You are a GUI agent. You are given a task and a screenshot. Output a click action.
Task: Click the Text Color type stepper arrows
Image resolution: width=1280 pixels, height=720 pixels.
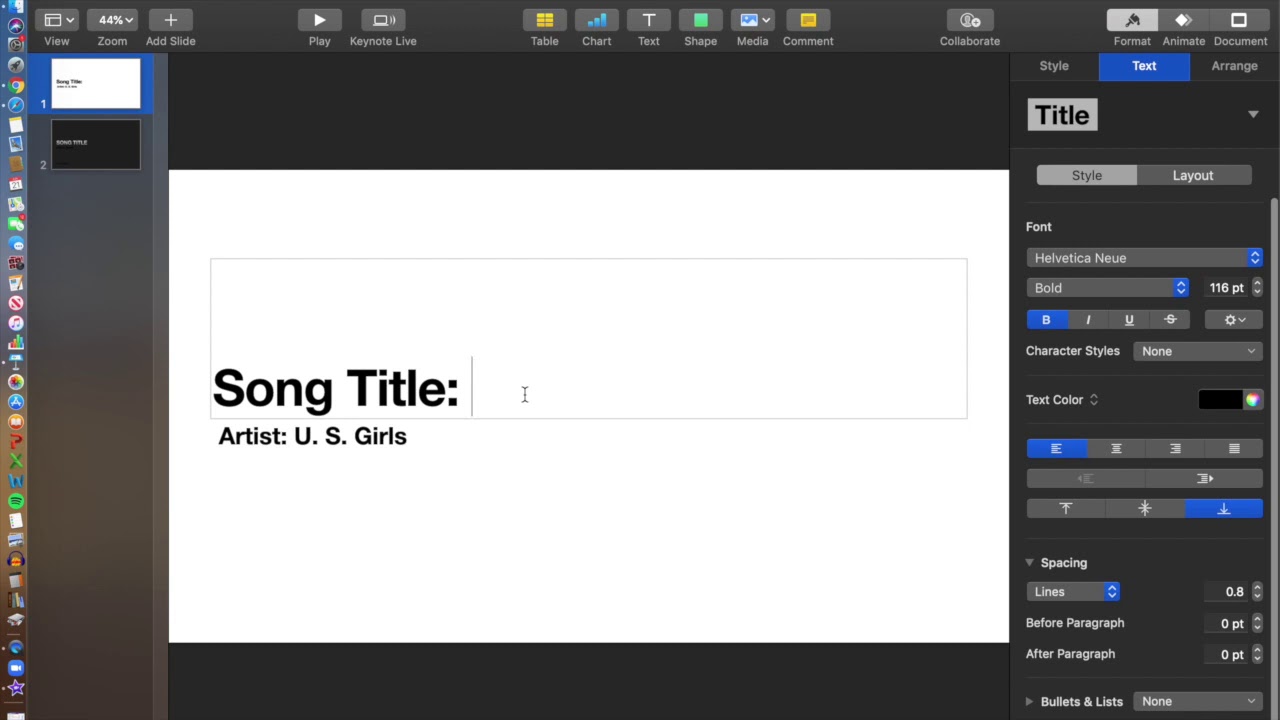(x=1094, y=400)
